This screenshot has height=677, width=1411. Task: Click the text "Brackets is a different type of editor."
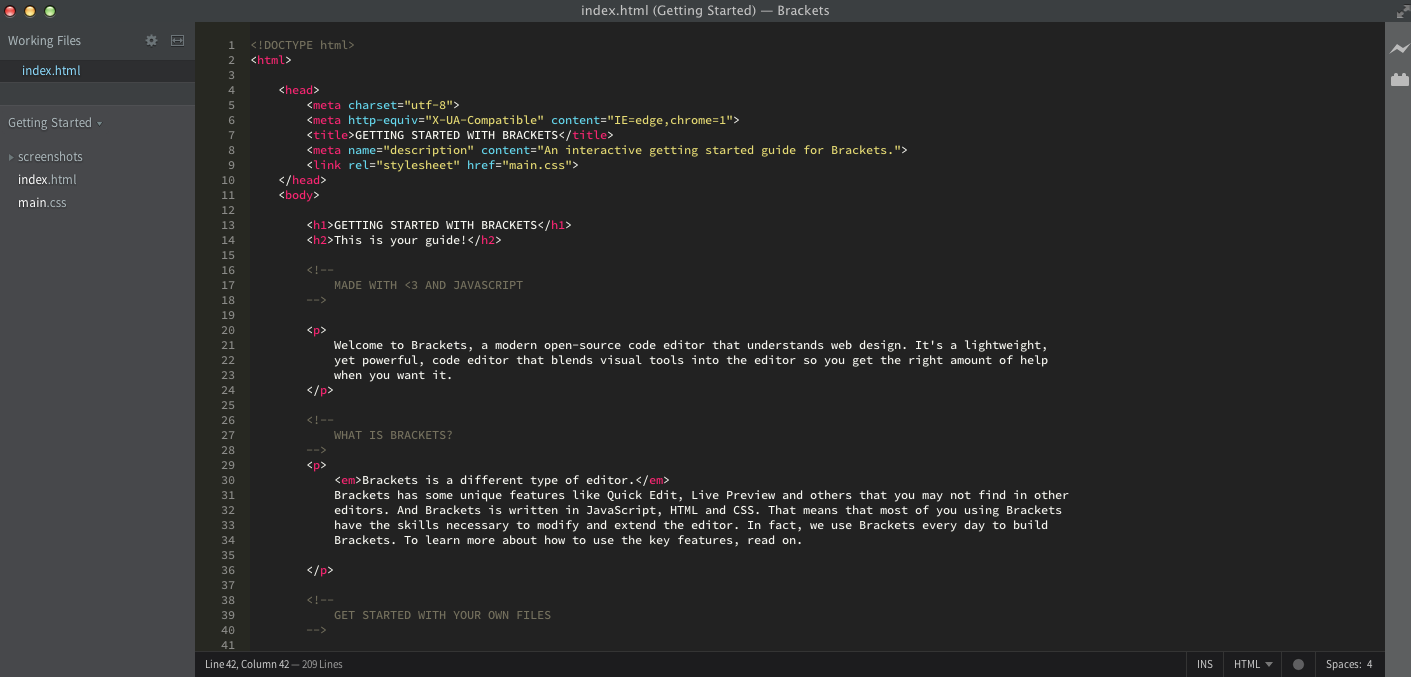click(x=498, y=480)
